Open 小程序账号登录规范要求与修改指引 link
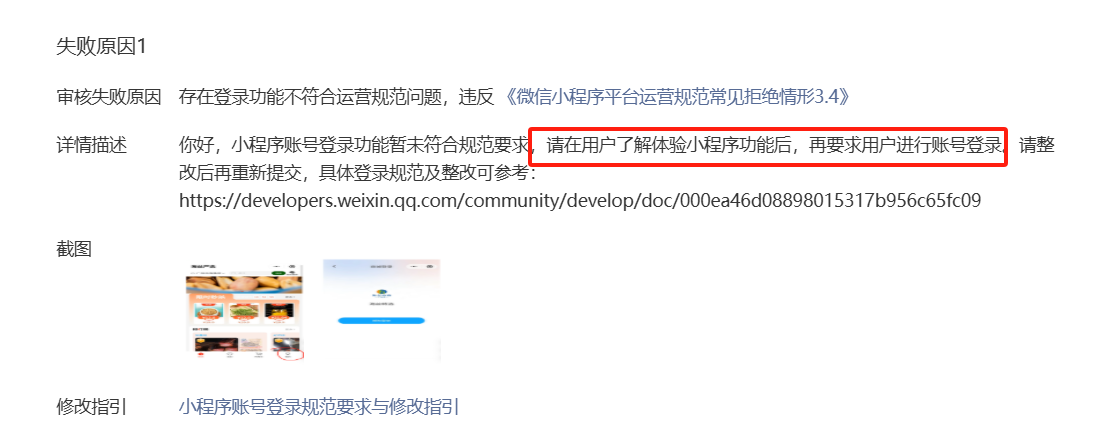 click(319, 407)
